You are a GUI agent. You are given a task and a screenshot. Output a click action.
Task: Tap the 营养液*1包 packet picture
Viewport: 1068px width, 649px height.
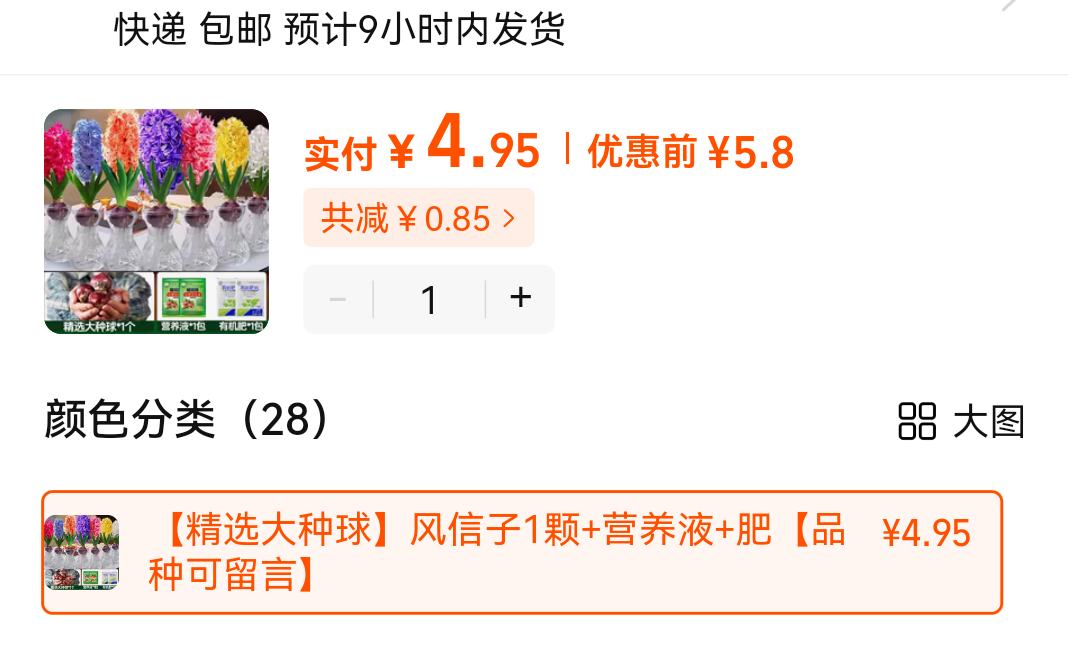(184, 303)
